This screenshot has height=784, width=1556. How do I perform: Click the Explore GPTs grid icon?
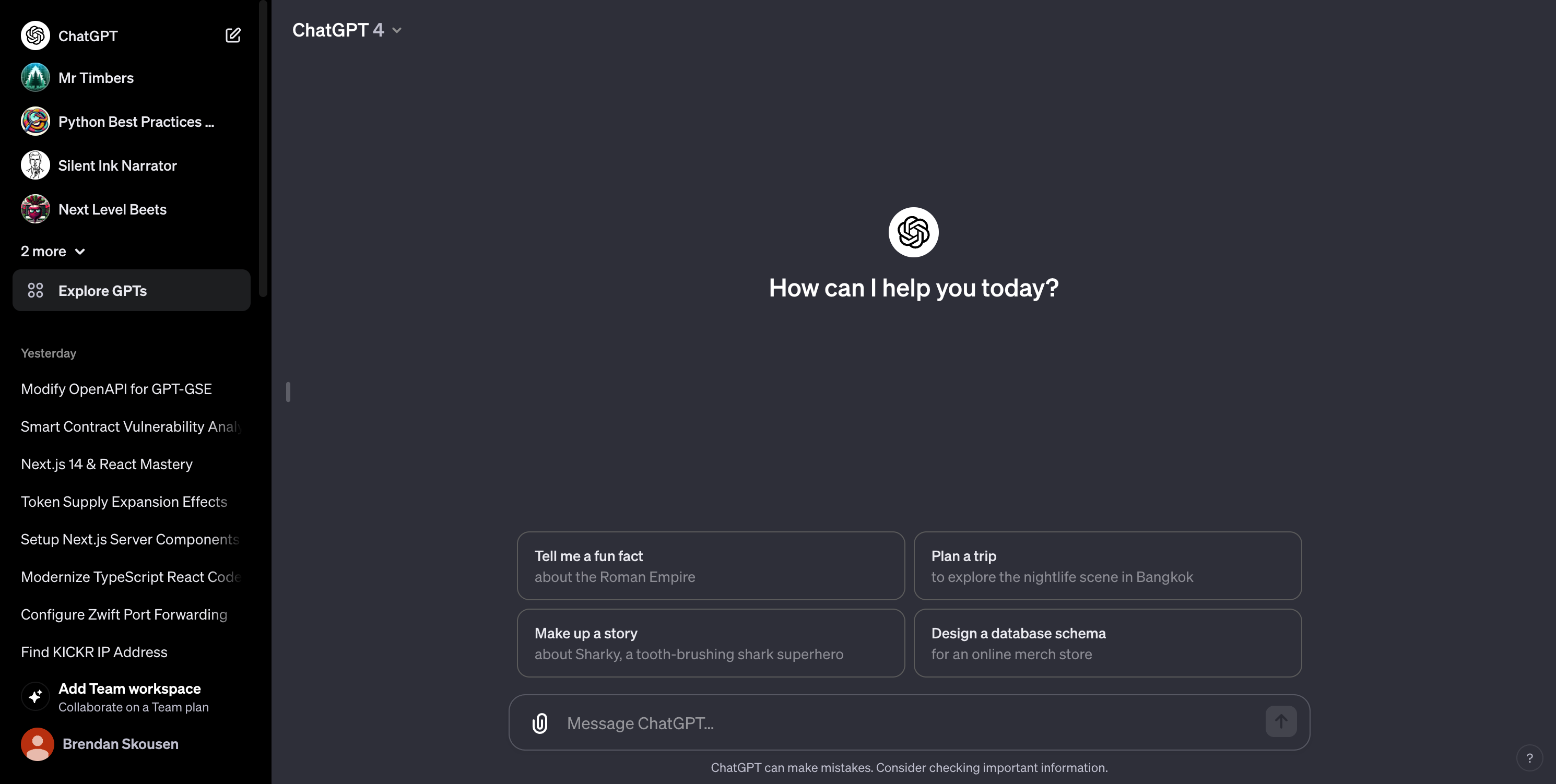(x=36, y=291)
